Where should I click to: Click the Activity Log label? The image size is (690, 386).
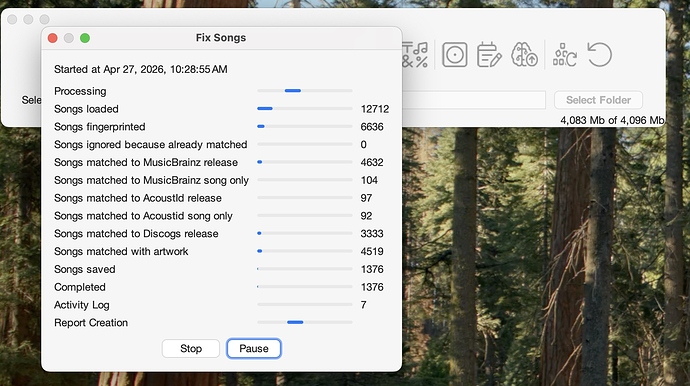tap(82, 305)
